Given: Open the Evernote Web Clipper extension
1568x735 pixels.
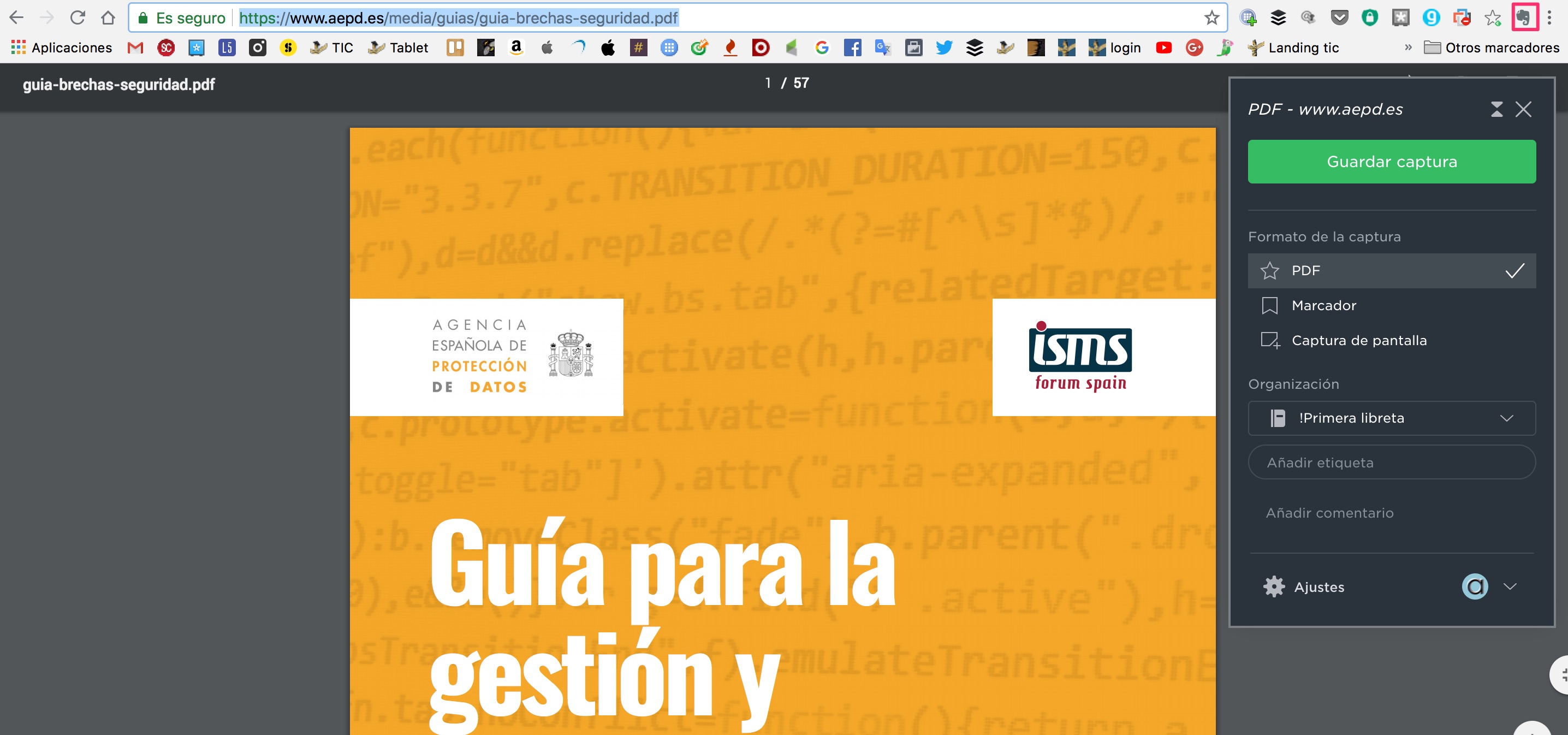Looking at the screenshot, I should click(x=1524, y=17).
